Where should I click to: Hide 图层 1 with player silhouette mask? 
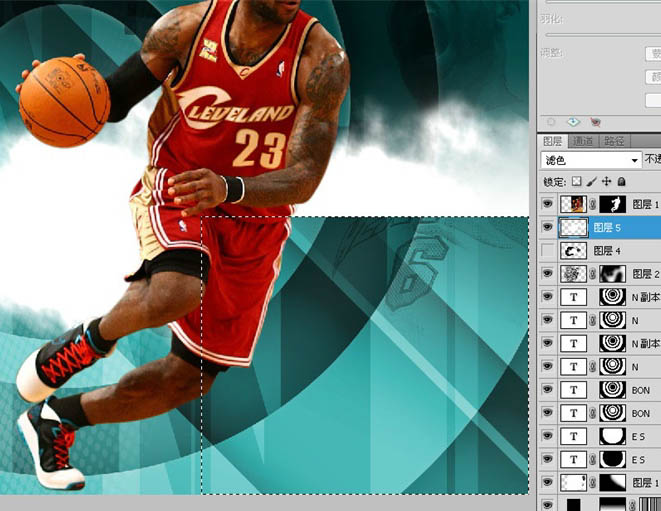coord(547,204)
